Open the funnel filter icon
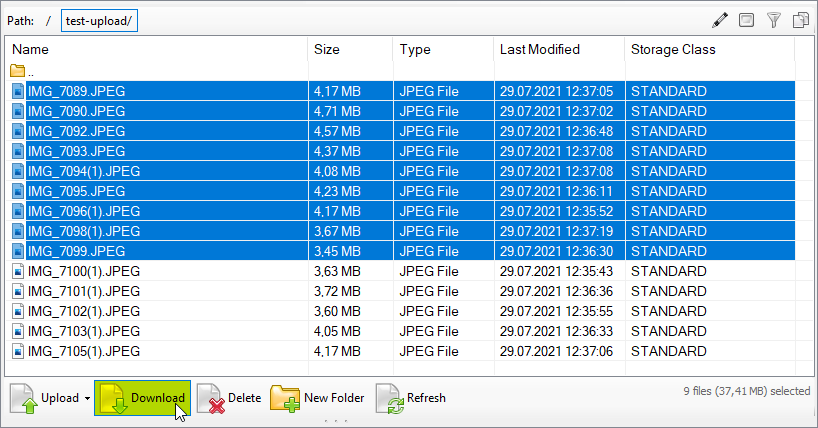The image size is (818, 428). (774, 20)
